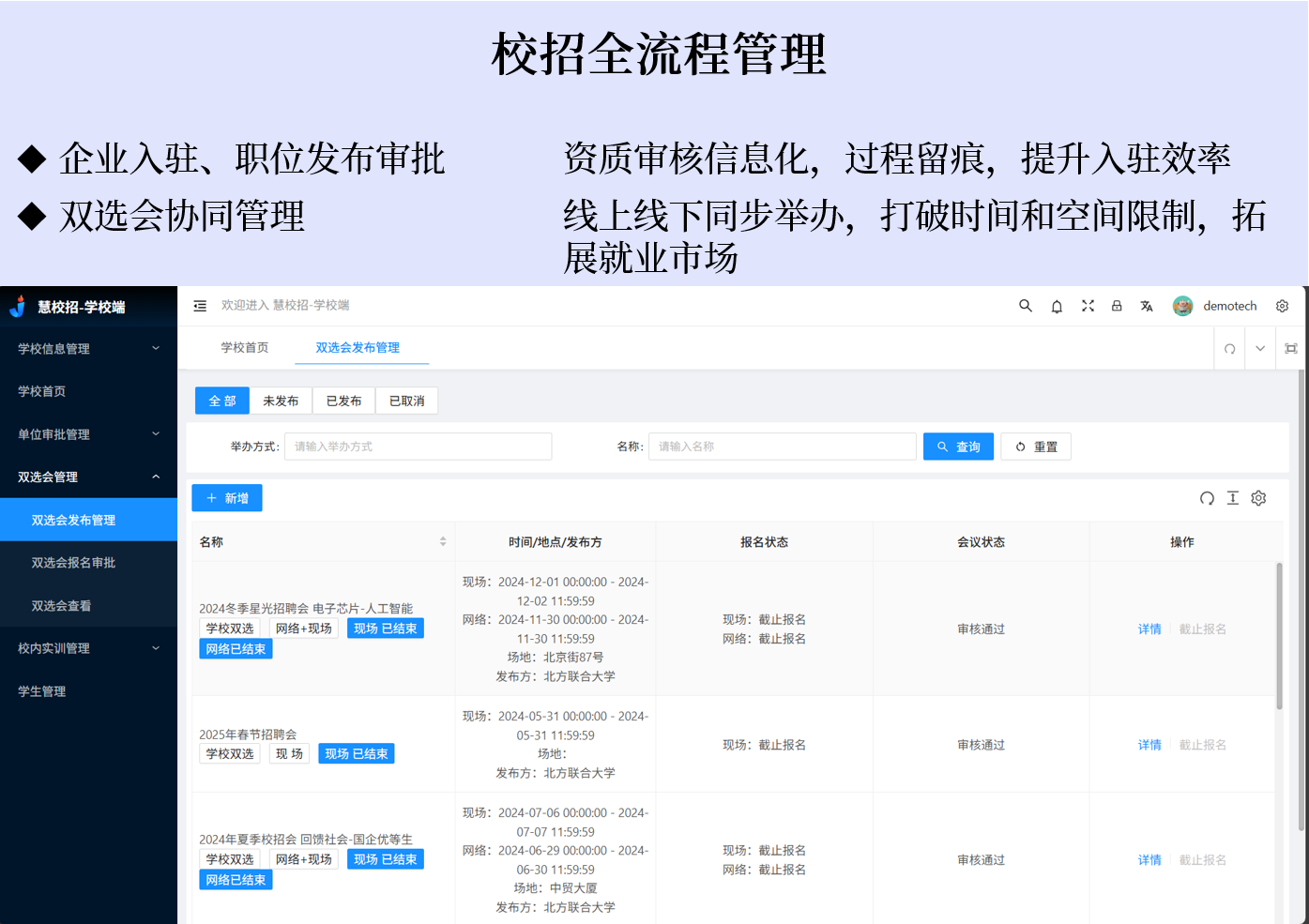Open the settings gear beside demotech
The width and height of the screenshot is (1309, 924).
(1282, 306)
